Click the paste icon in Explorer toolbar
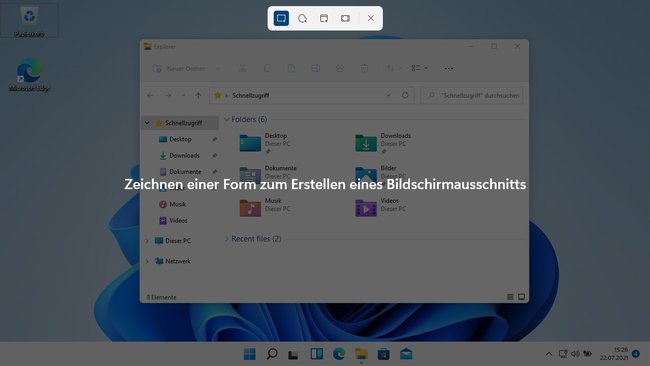The image size is (650, 366). coord(291,68)
